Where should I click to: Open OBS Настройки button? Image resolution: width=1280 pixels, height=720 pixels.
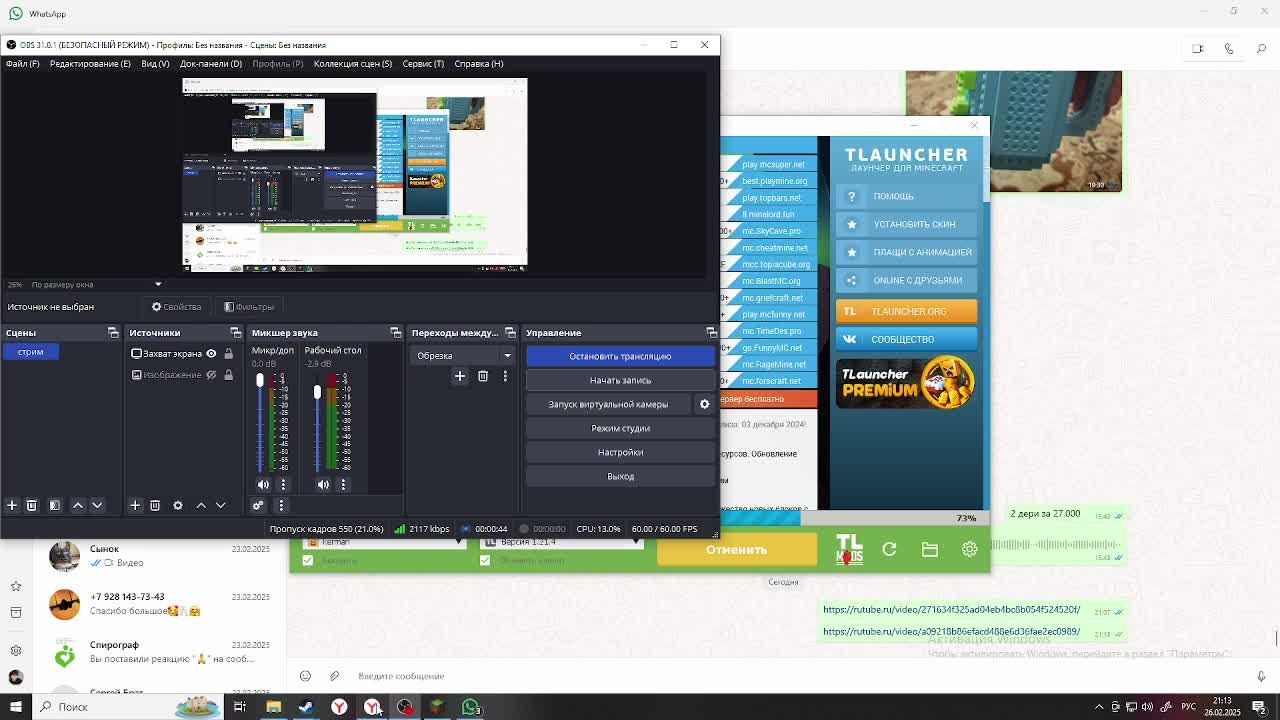click(x=620, y=452)
